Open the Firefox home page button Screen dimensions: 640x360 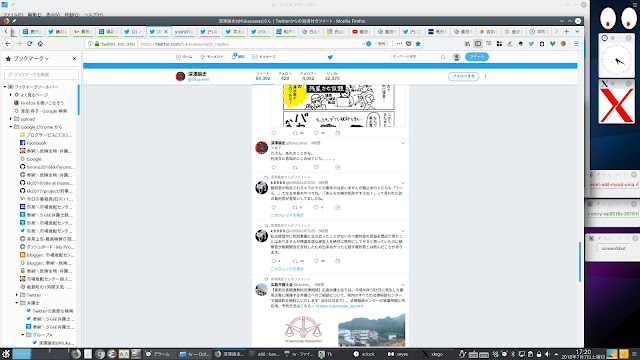point(40,44)
